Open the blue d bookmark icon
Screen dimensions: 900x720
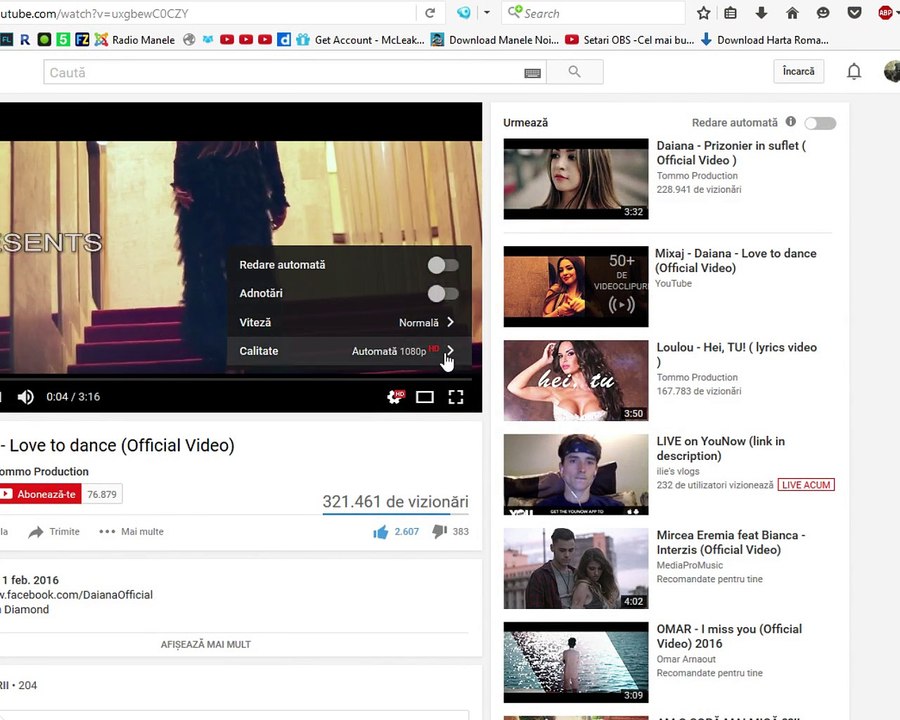pyautogui.click(x=284, y=40)
